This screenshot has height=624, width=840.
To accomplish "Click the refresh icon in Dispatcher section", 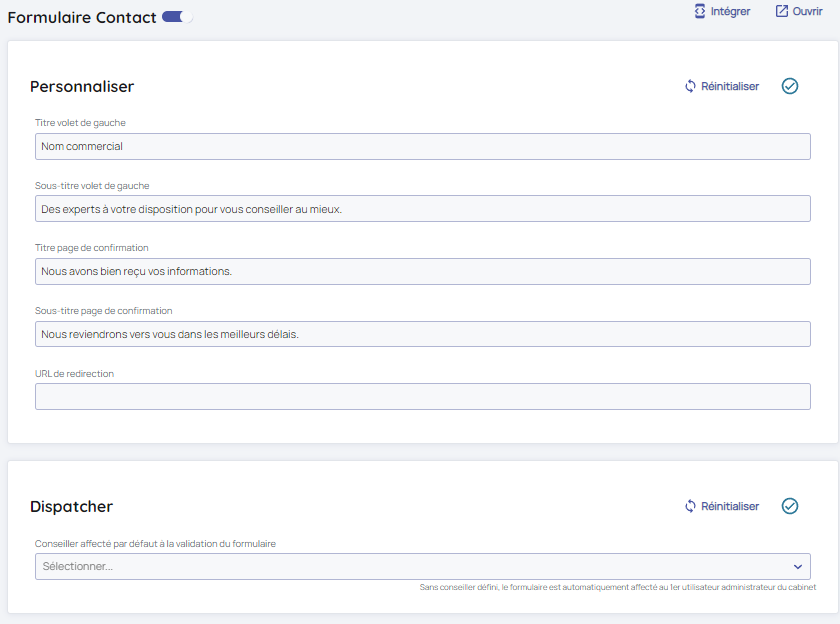I will (x=690, y=506).
